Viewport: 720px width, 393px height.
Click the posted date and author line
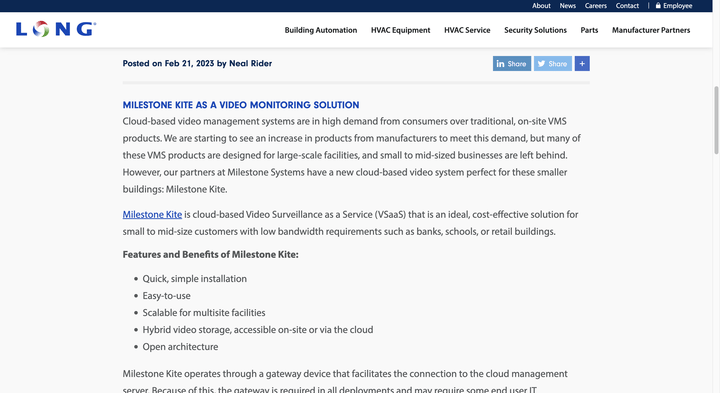coord(197,63)
